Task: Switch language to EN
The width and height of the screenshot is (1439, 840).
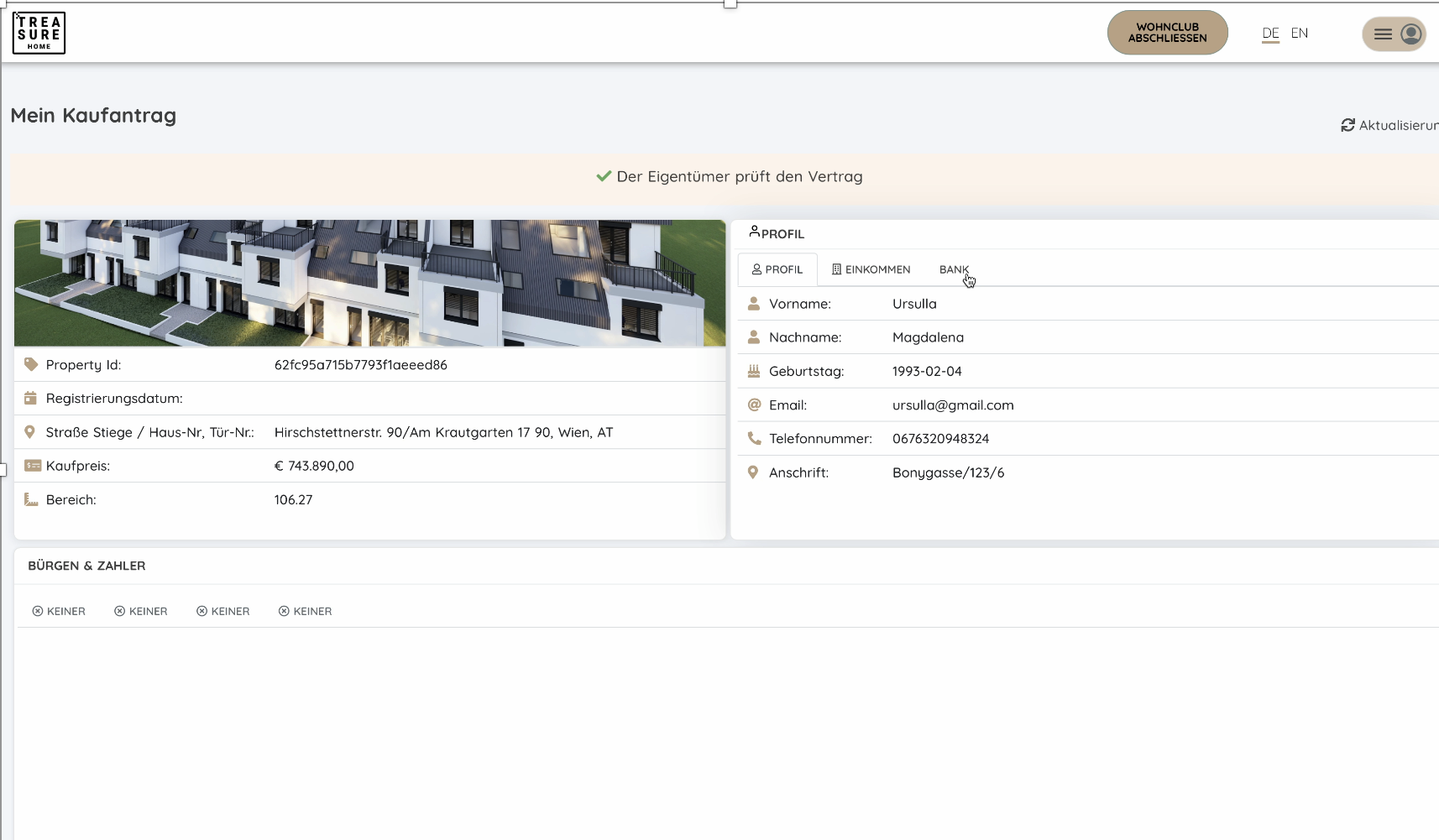Action: [x=1299, y=34]
